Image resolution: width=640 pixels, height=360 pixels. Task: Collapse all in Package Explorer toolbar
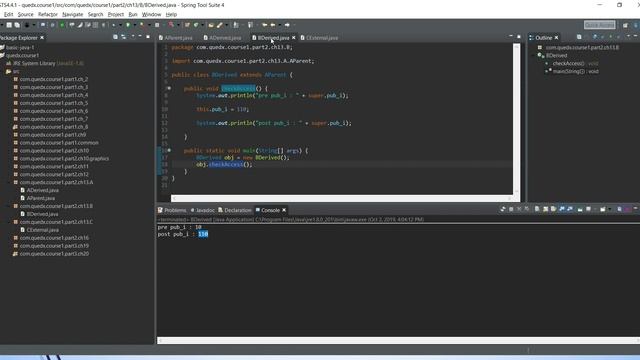pyautogui.click(x=115, y=37)
